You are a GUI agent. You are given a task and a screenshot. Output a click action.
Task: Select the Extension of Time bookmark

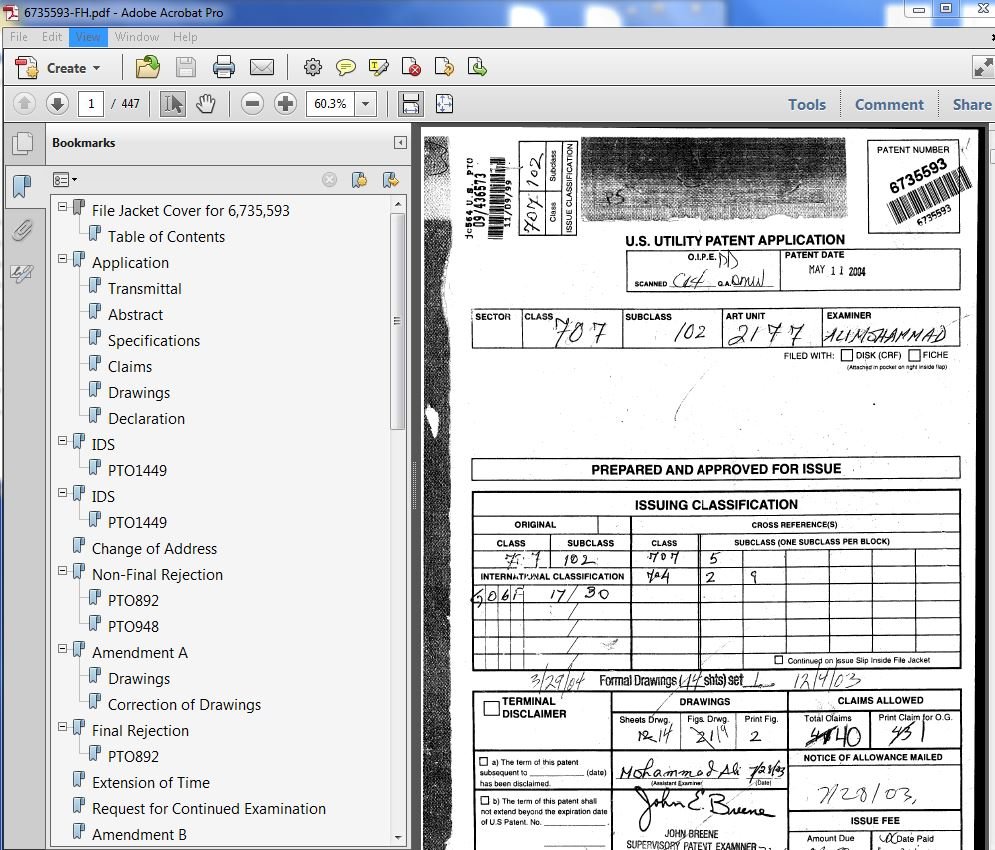point(150,783)
